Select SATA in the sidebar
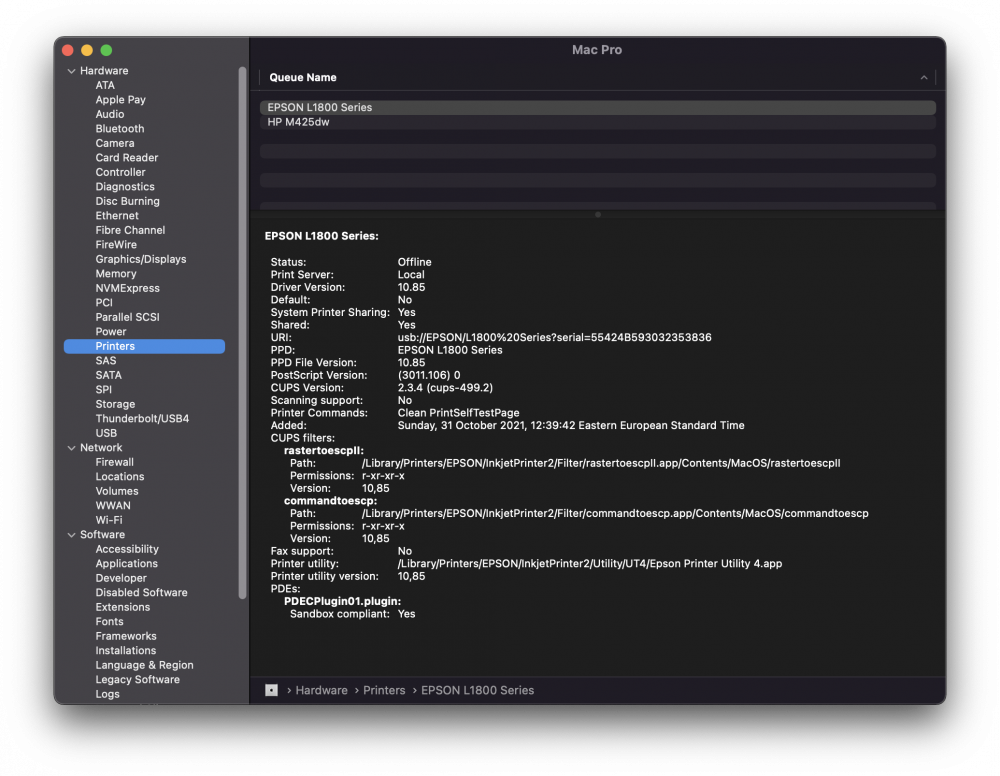 pyautogui.click(x=108, y=376)
